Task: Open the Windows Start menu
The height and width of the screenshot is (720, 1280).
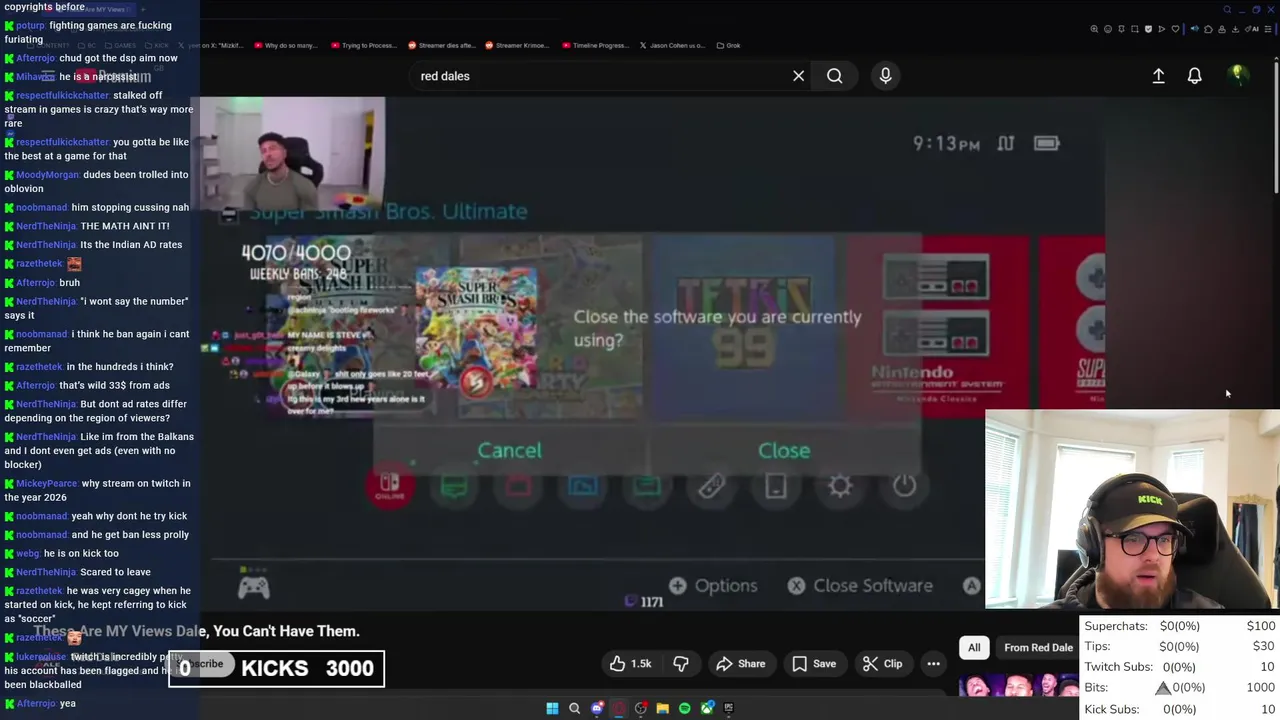Action: pyautogui.click(x=552, y=708)
